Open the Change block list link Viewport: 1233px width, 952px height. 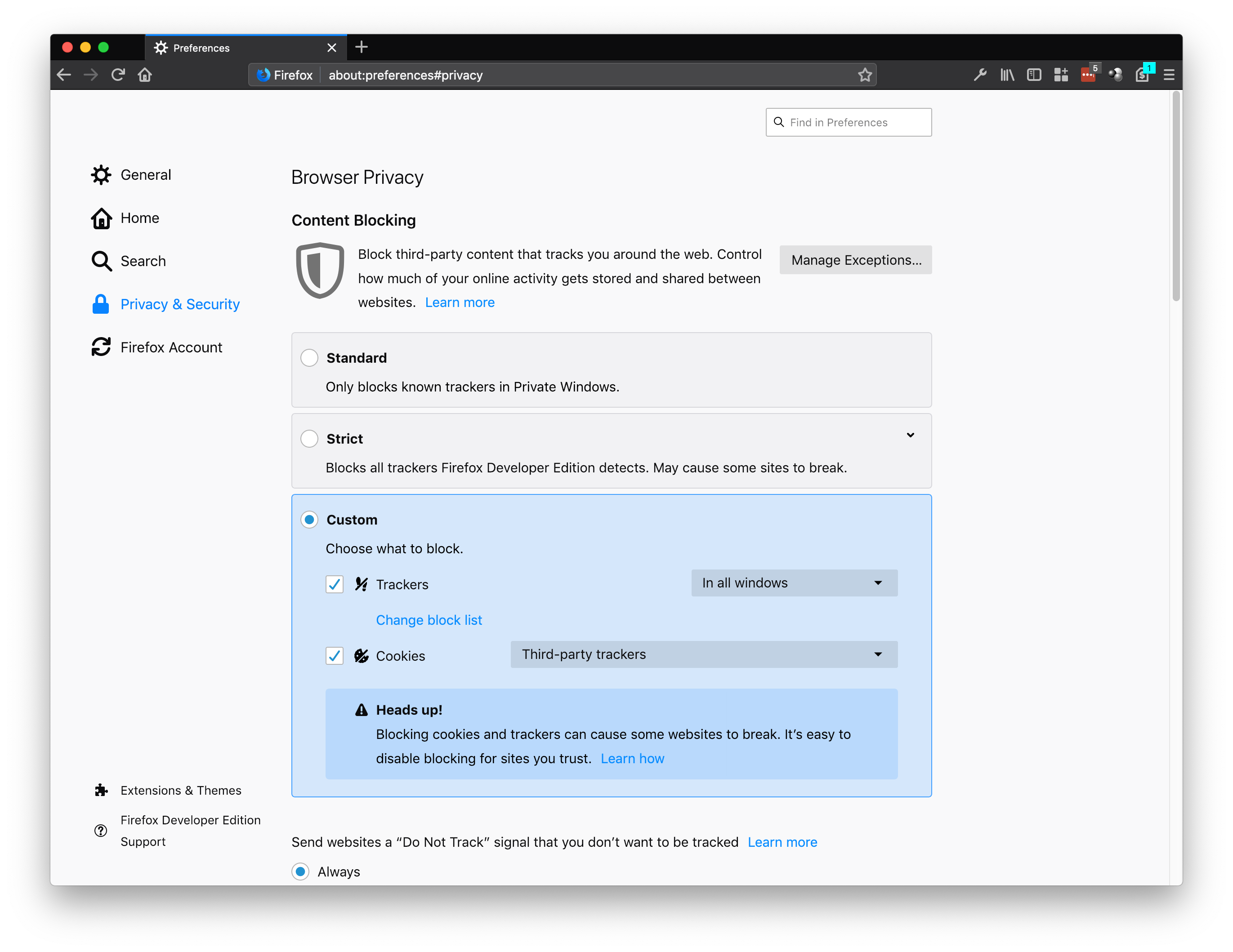click(429, 620)
